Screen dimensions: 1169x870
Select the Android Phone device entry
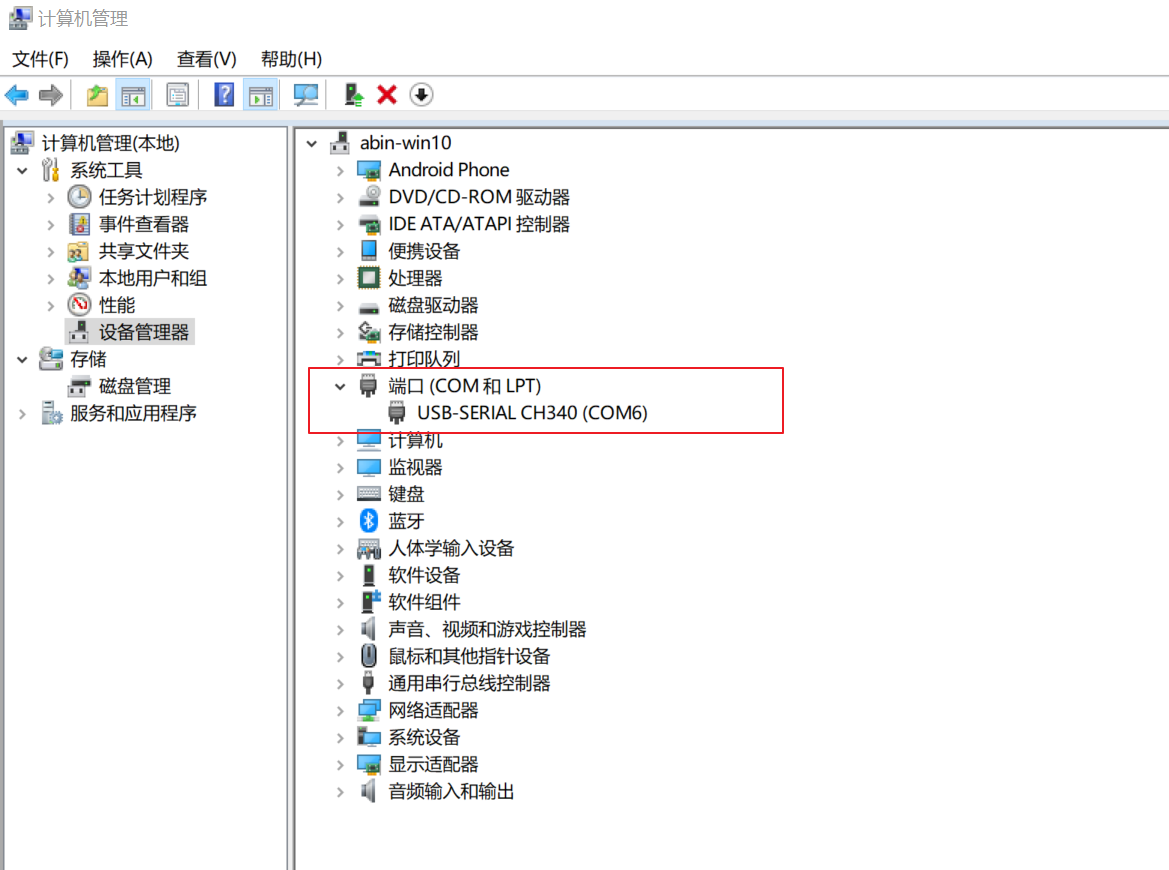click(x=449, y=169)
